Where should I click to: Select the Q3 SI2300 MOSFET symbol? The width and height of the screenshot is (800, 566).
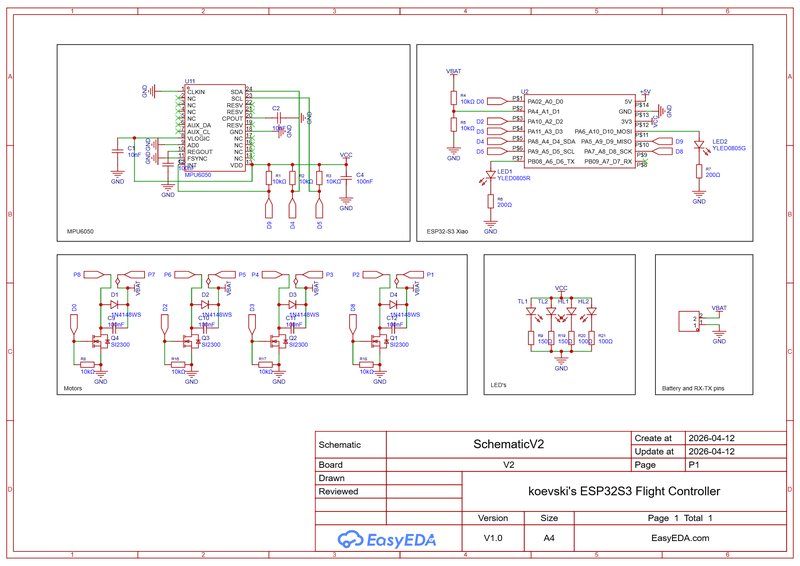click(191, 340)
